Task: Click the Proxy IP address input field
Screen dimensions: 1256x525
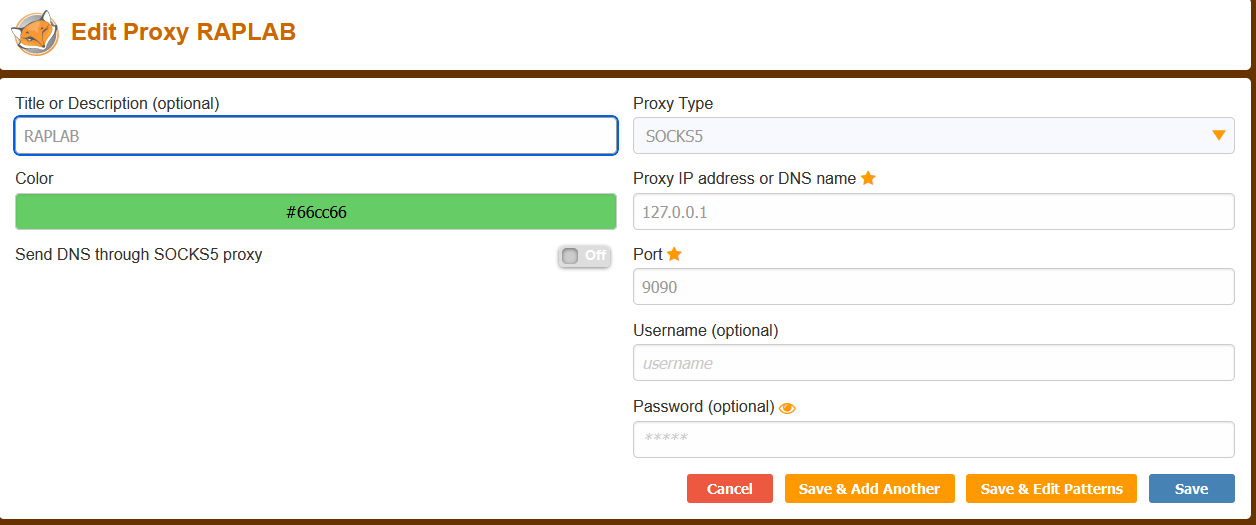Action: (933, 212)
